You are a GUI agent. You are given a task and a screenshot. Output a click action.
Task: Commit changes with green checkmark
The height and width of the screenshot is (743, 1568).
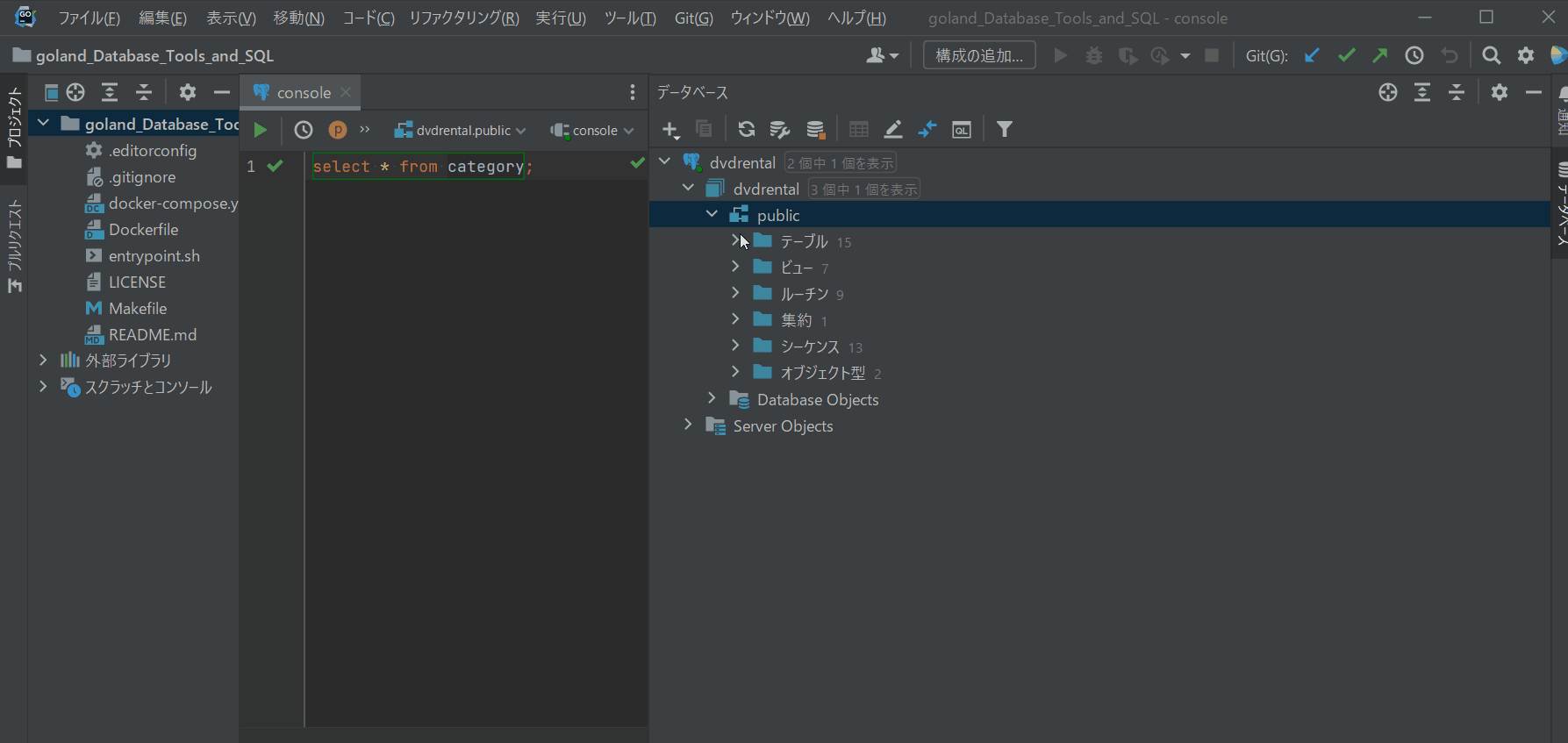click(1347, 55)
